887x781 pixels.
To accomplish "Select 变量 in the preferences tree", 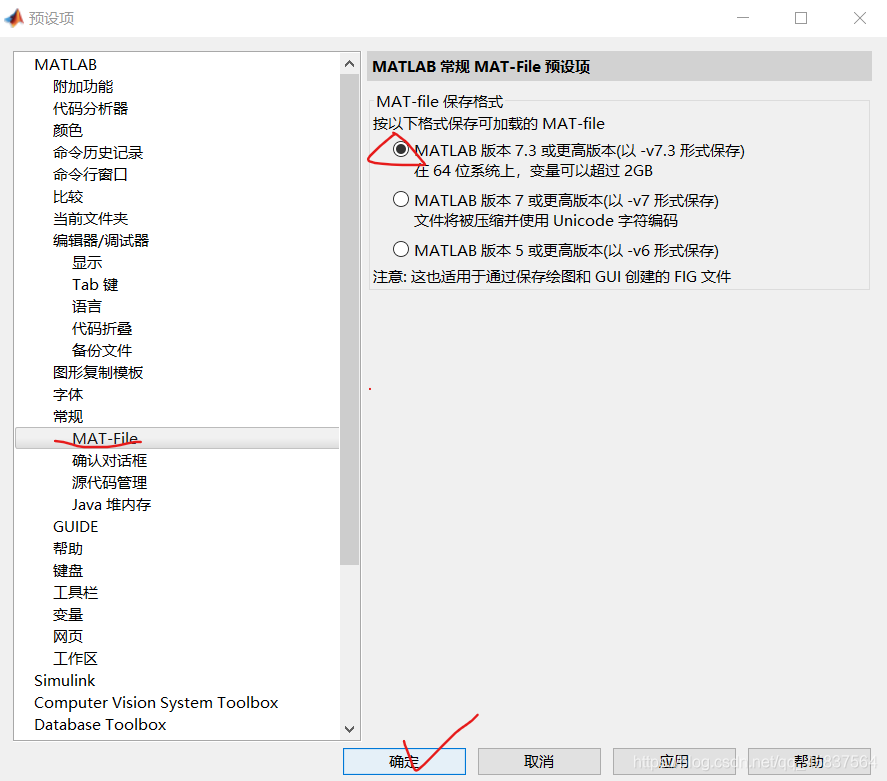I will (68, 615).
